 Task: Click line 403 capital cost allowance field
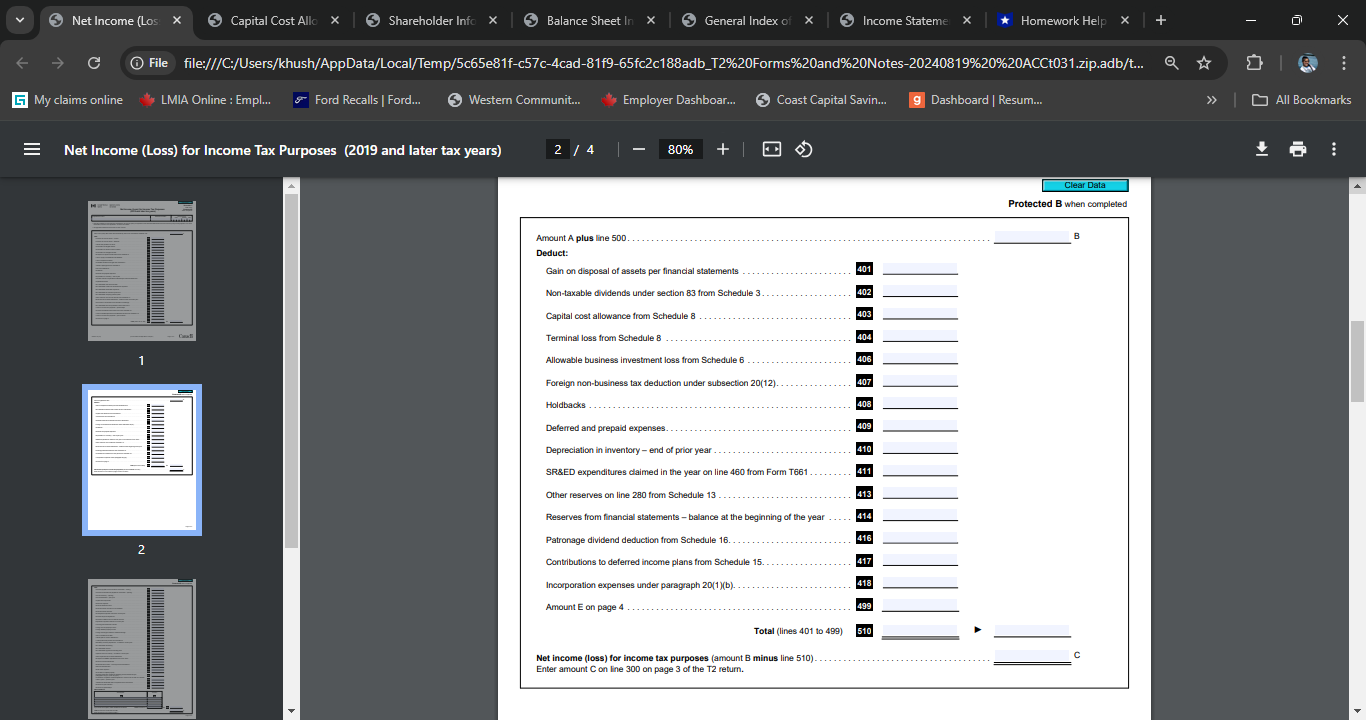[920, 314]
